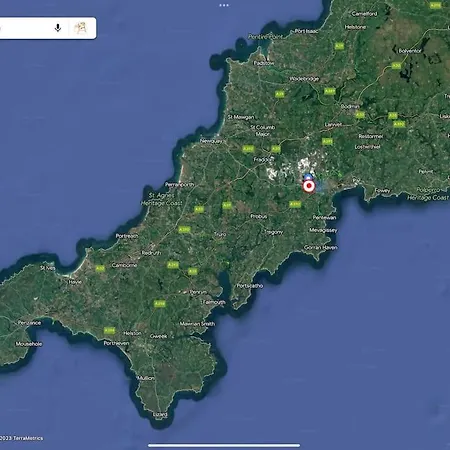Select the Mousehole label
This screenshot has height=450, width=450.
(x=29, y=344)
